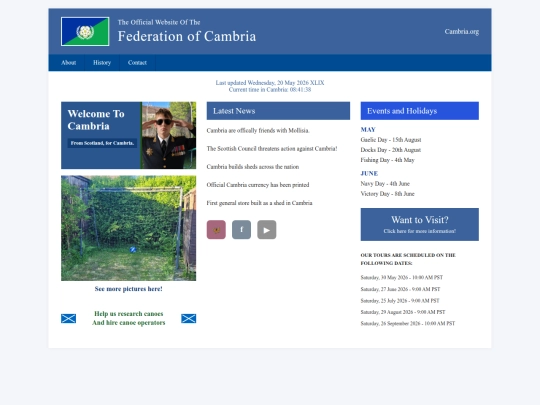The image size is (540, 405).
Task: Click 'Our tours are scheduled' heading
Action: pos(408,259)
